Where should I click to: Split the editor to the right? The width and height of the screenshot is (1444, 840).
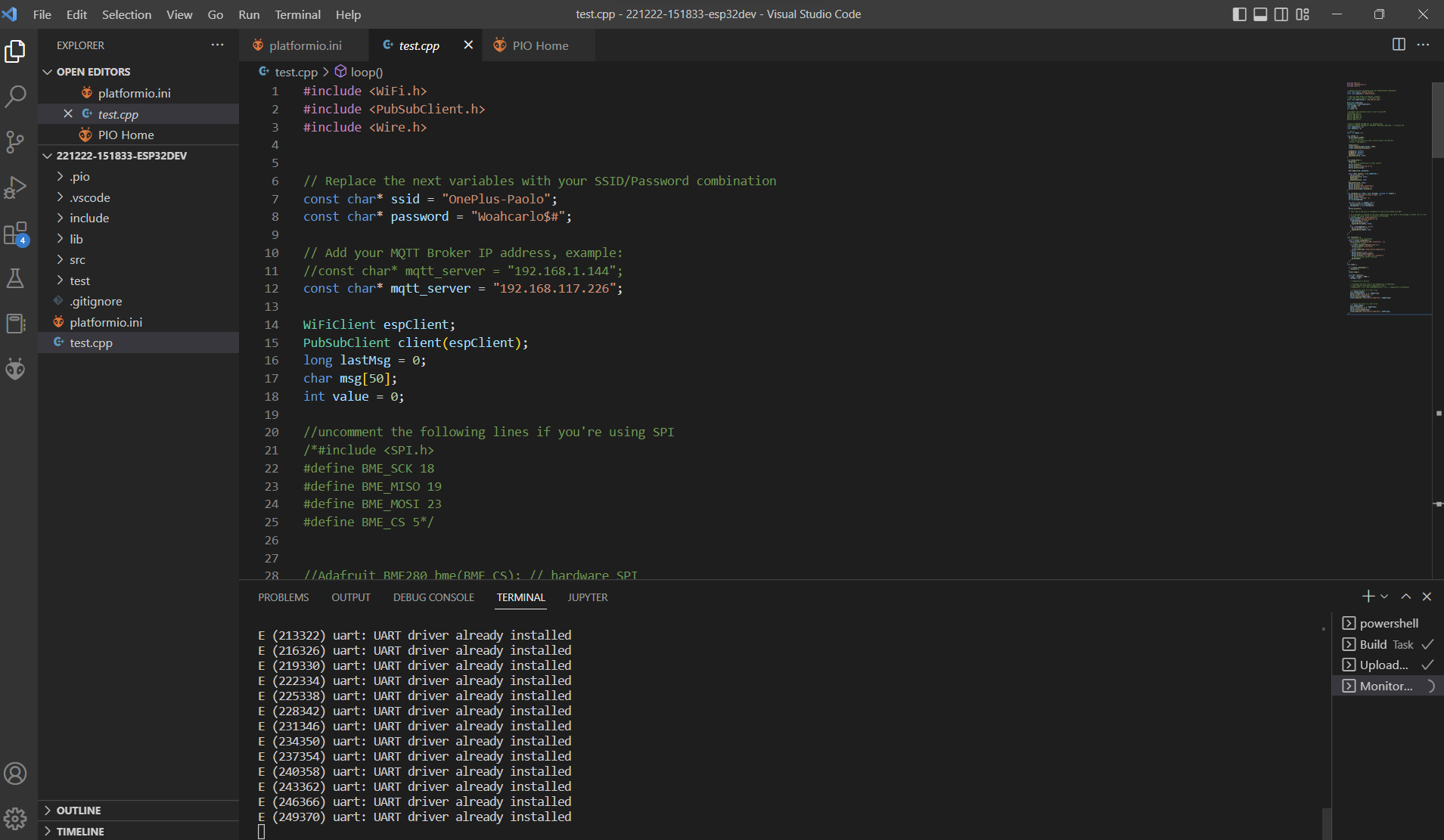tap(1399, 45)
